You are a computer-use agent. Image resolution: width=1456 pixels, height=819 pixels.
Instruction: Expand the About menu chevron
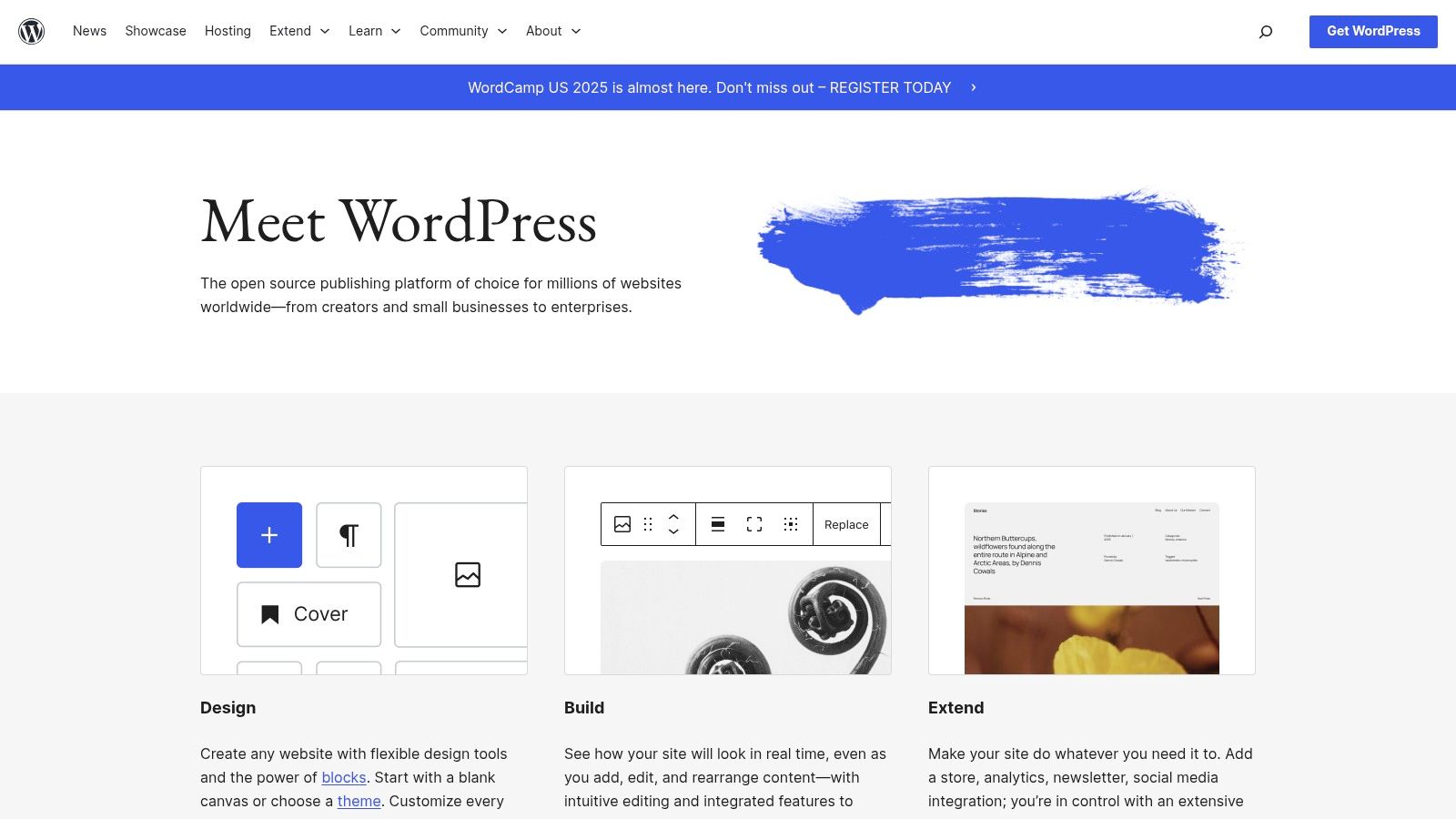coord(576,31)
